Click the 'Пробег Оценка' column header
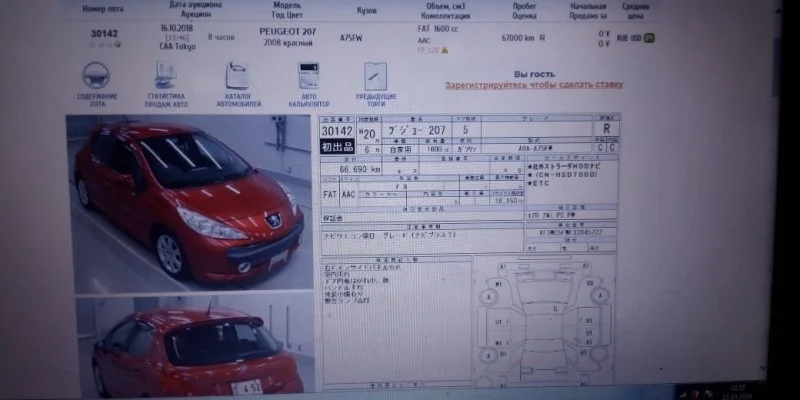 [x=524, y=10]
